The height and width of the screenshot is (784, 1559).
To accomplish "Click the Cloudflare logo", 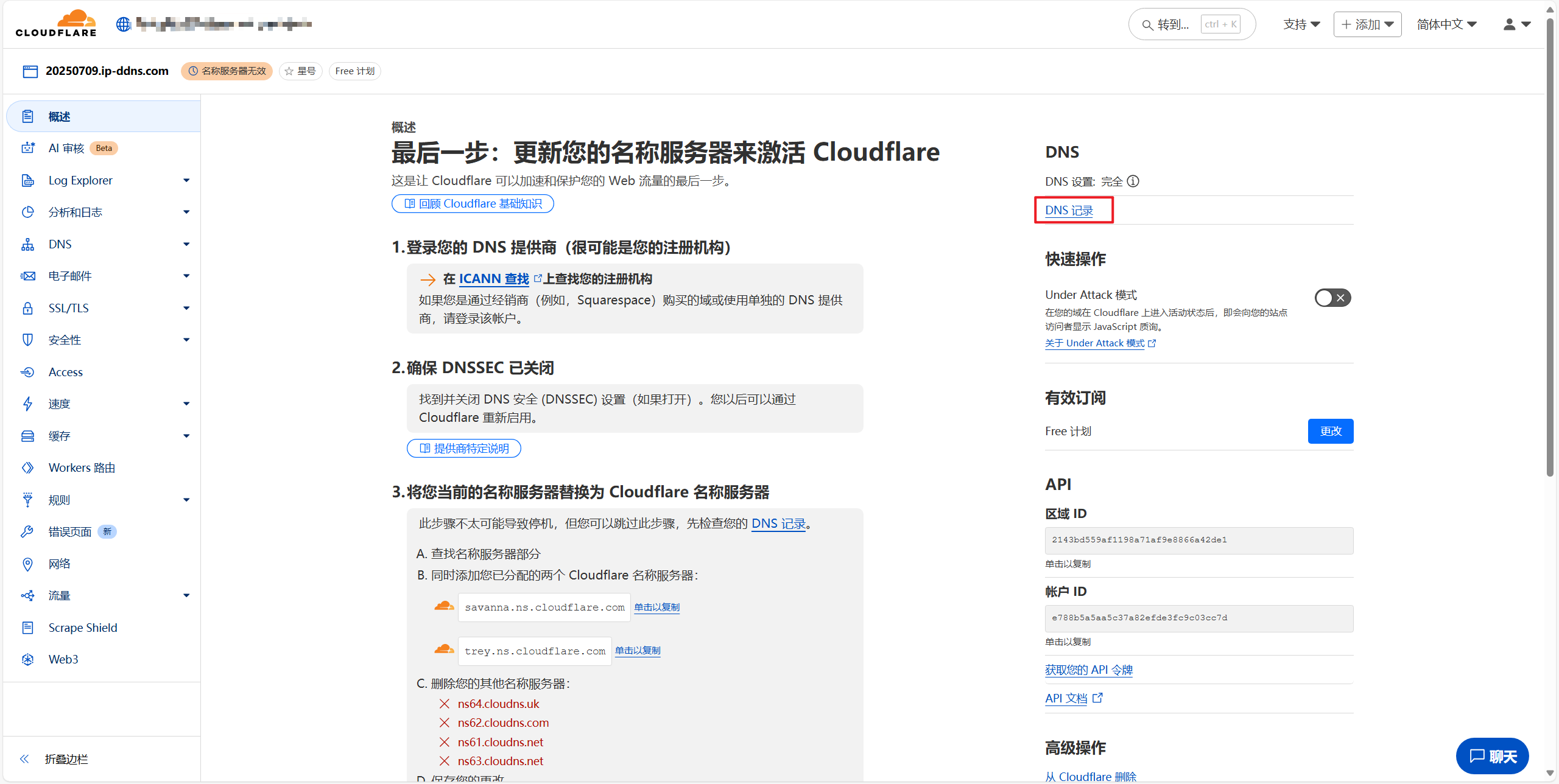I will click(x=56, y=23).
